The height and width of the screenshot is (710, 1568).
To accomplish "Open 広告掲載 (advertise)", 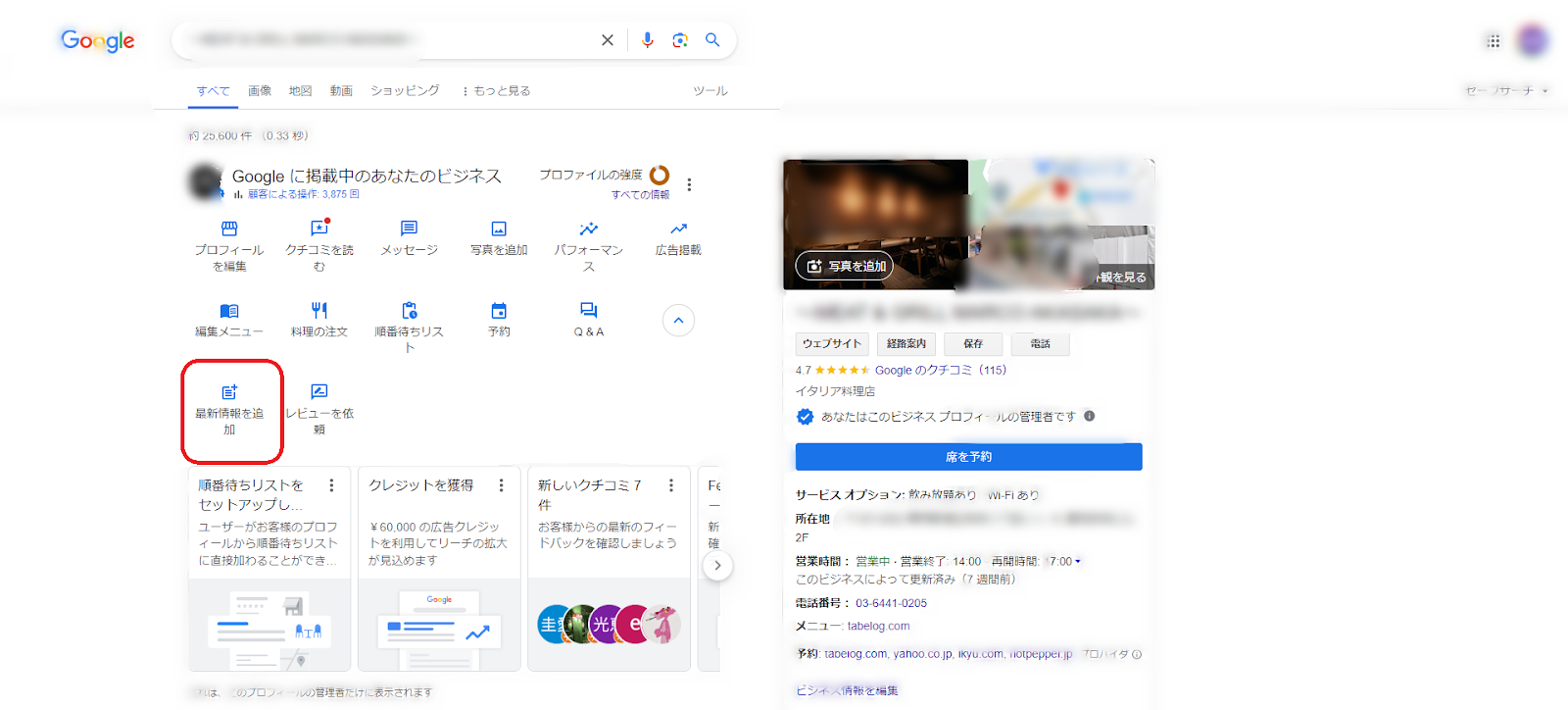I will (x=678, y=238).
